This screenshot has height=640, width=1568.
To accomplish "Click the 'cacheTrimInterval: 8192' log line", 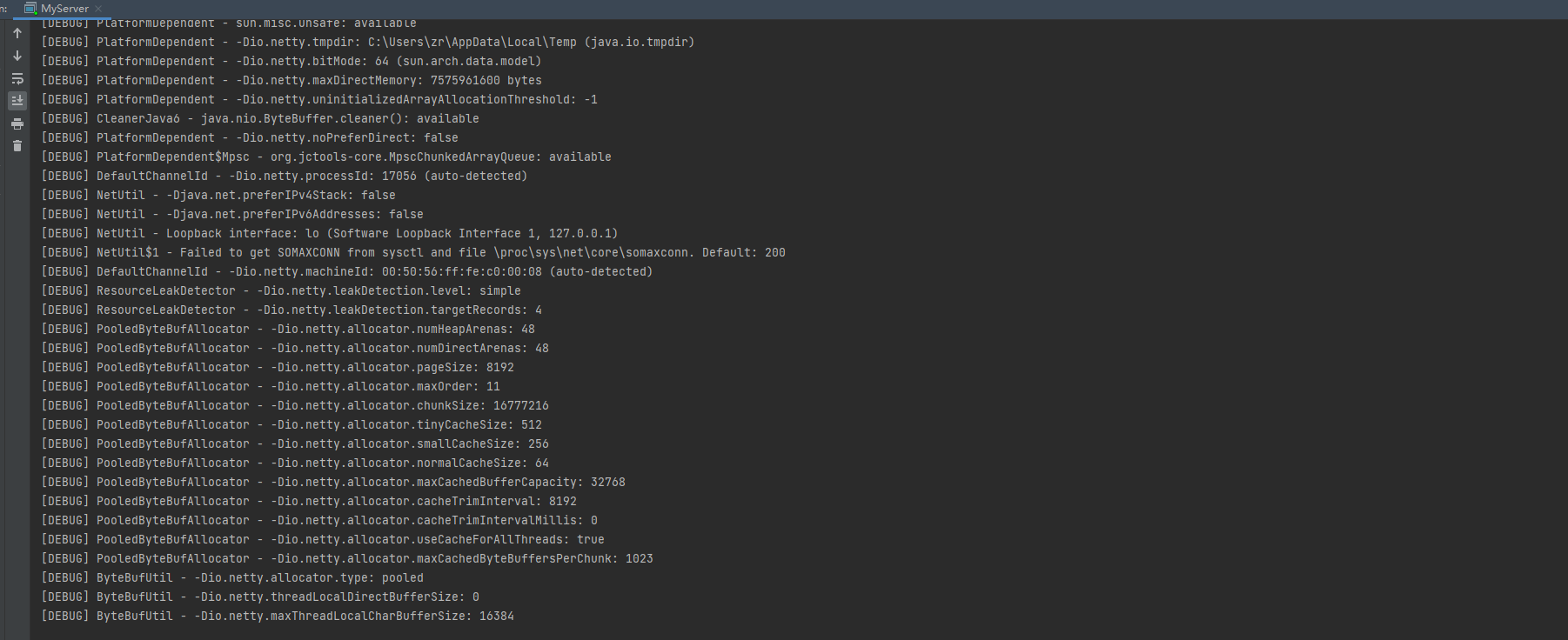I will pos(309,501).
